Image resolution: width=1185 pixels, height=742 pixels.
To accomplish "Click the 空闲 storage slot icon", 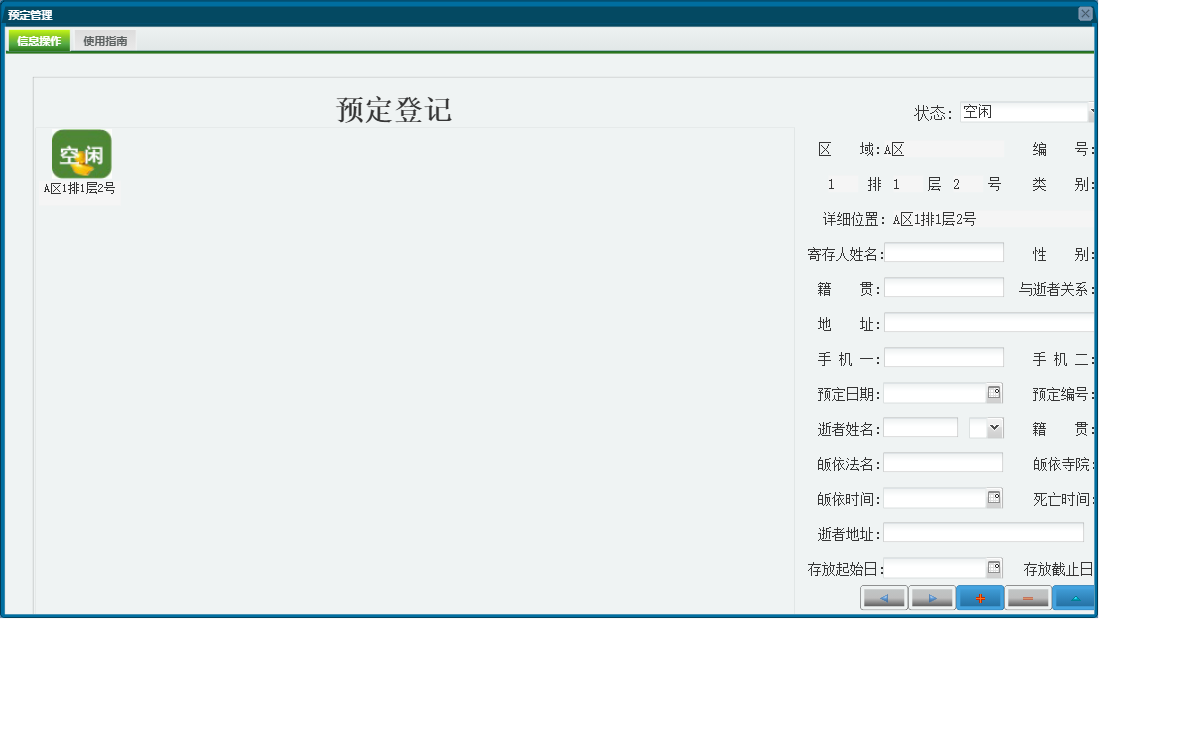I will coord(80,154).
